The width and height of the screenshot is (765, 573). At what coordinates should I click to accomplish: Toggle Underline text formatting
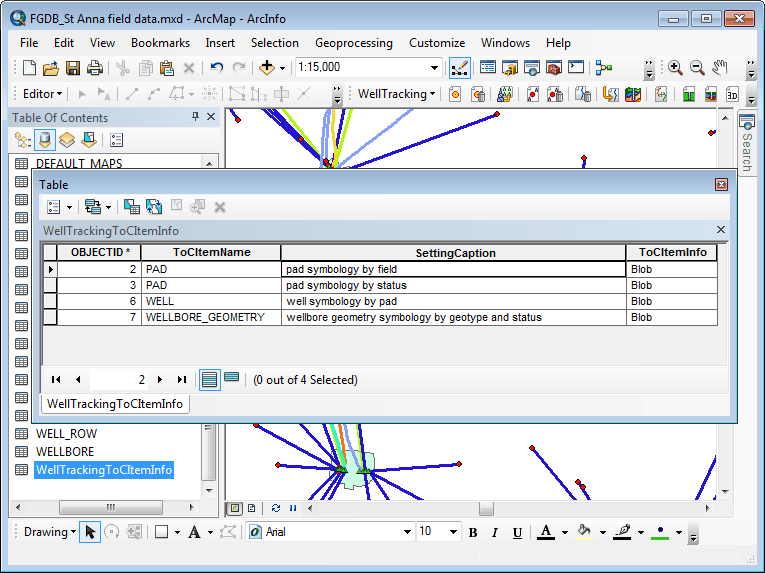click(517, 532)
